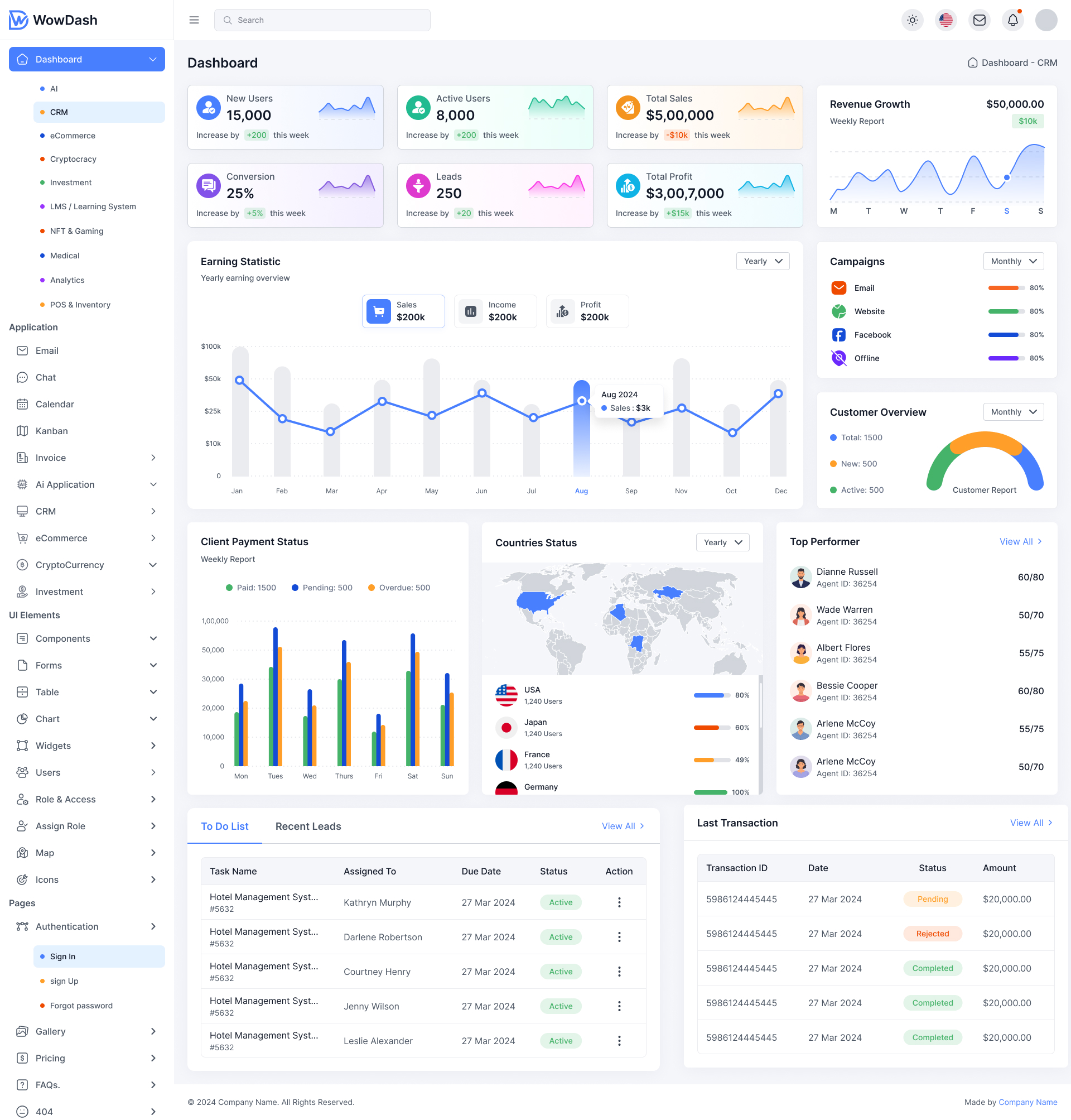Open messages via envelope icon in header
1071x1120 pixels.
point(979,20)
